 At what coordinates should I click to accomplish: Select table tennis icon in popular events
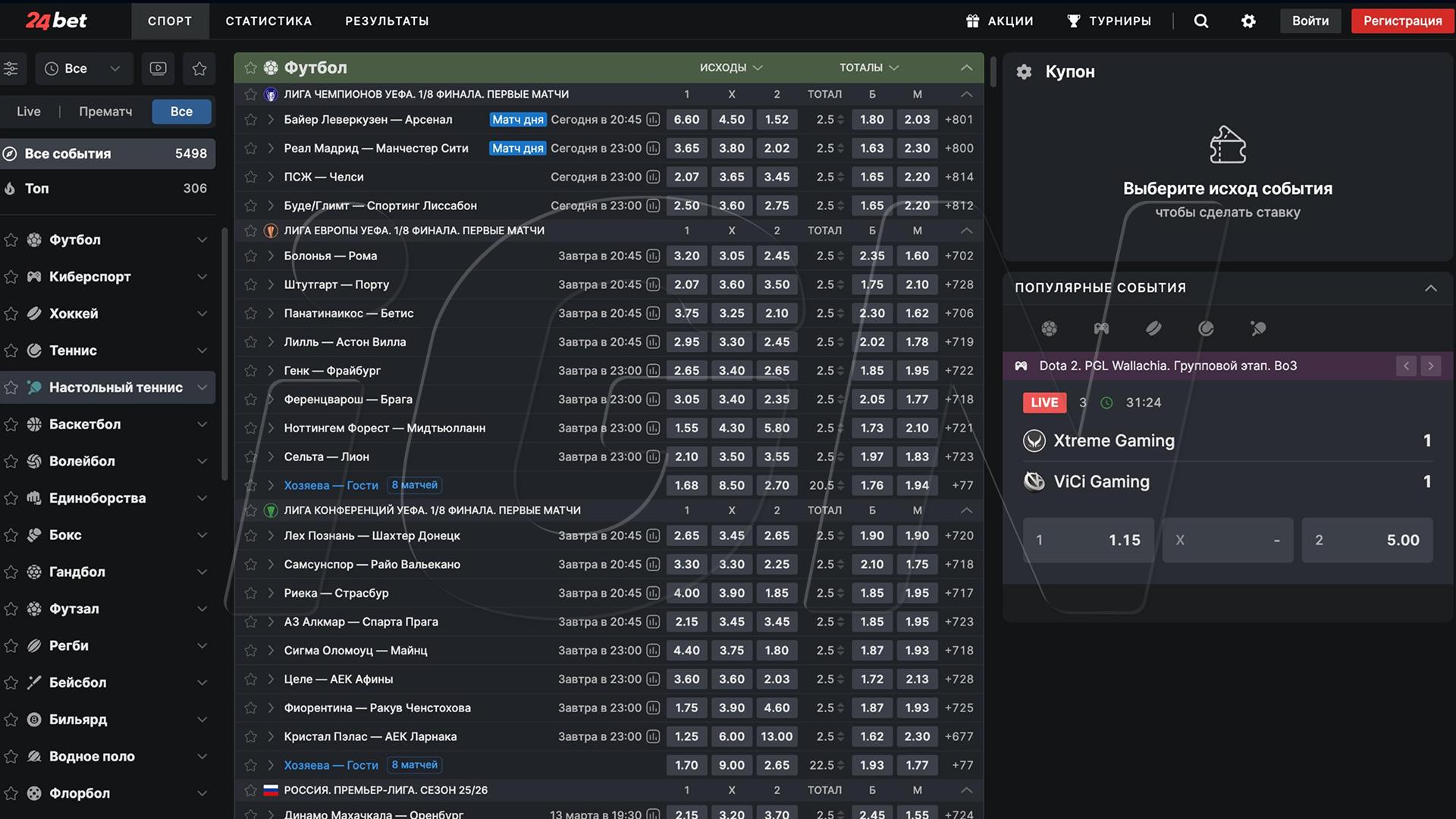(1258, 328)
